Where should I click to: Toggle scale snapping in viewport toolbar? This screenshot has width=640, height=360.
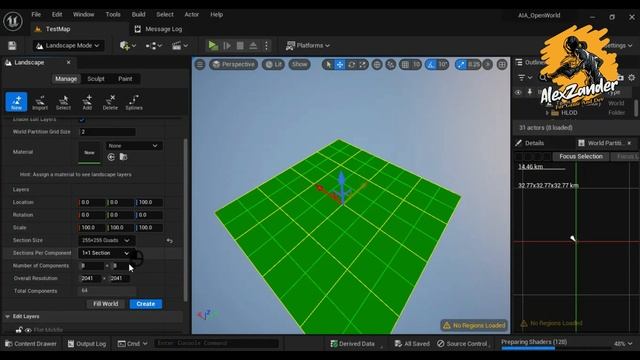tap(461, 64)
